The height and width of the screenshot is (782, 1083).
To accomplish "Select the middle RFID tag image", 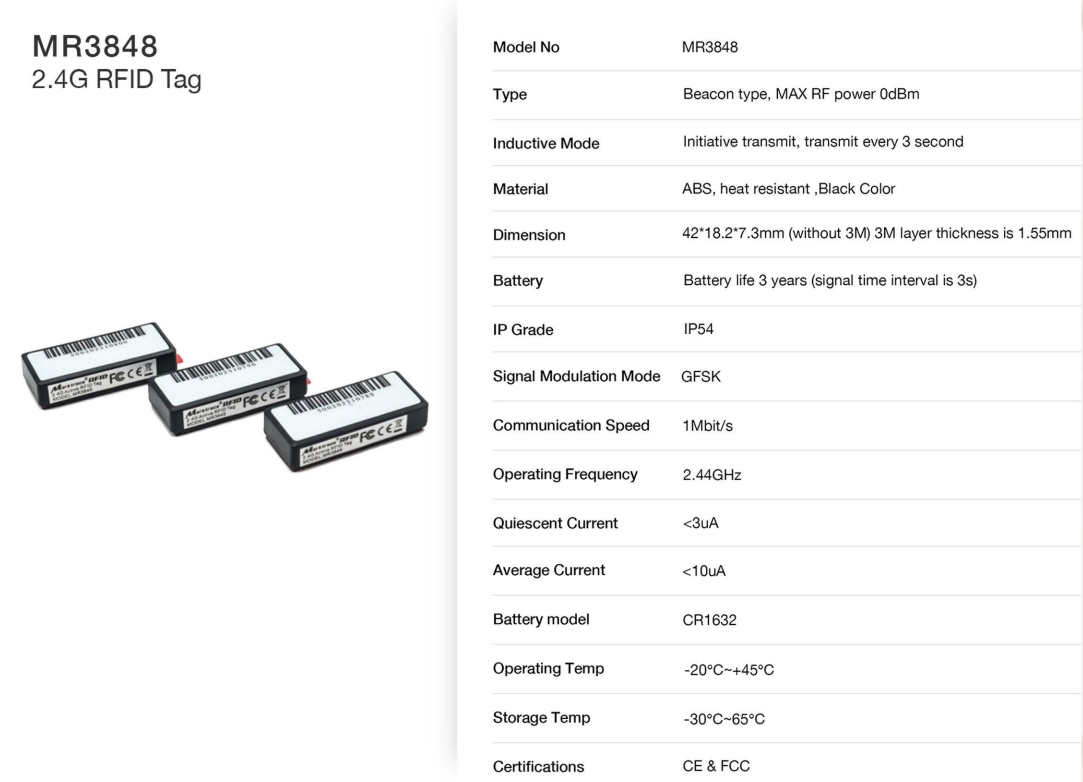I will coord(228,388).
